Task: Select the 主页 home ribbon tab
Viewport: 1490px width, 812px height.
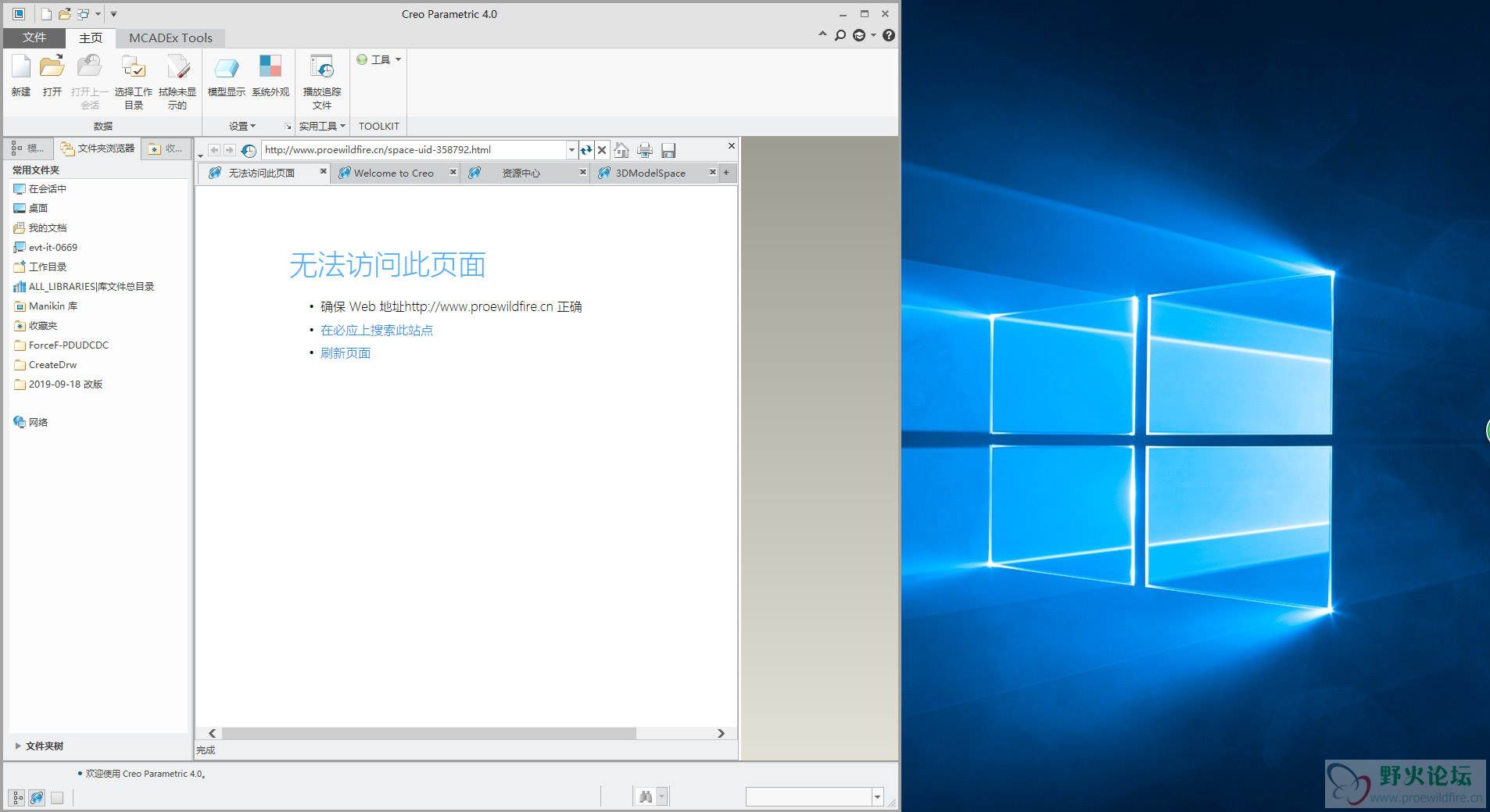Action: pos(91,38)
